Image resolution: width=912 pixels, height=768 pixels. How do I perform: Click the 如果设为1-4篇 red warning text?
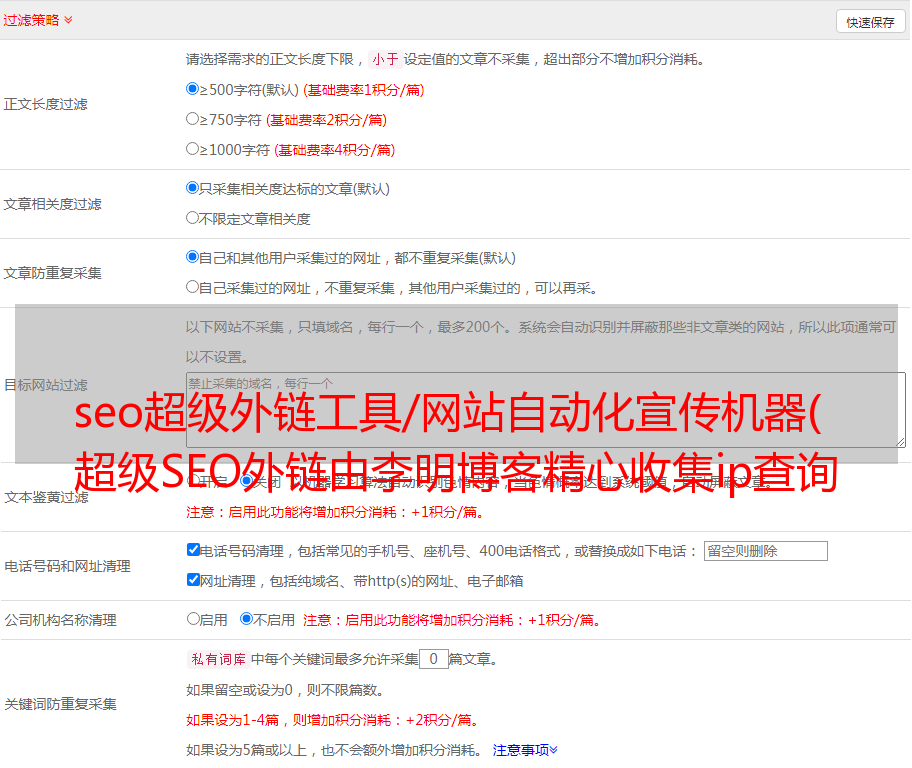334,720
